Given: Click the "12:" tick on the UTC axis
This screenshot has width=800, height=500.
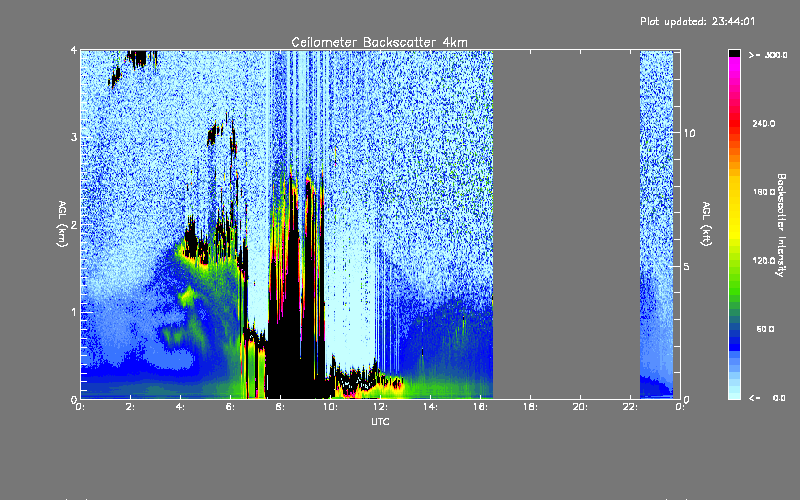Looking at the screenshot, I should pyautogui.click(x=380, y=407).
